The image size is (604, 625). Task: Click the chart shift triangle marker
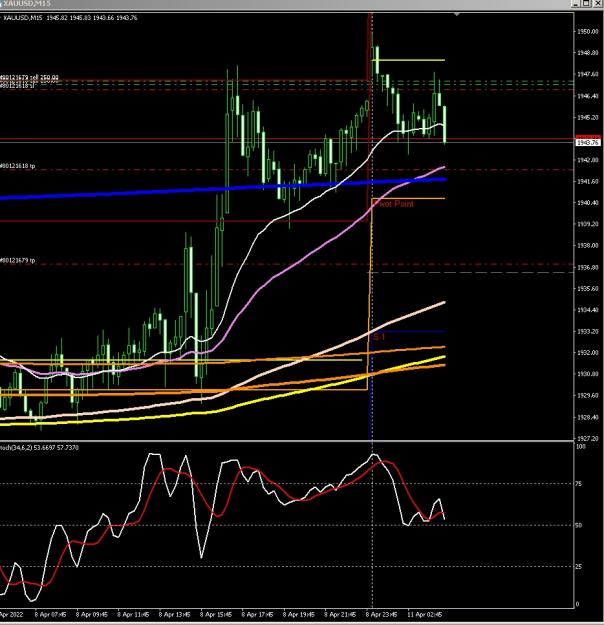point(457,14)
